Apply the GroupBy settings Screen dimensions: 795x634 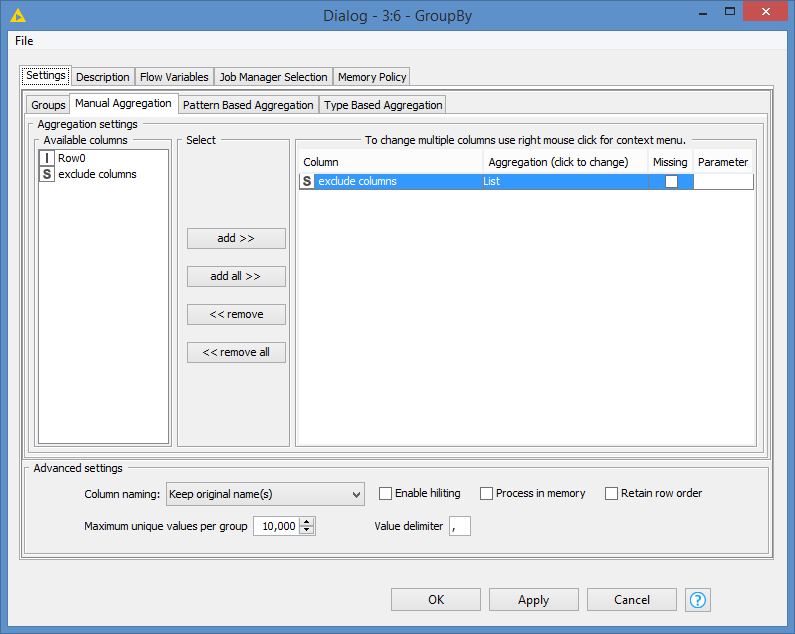[x=533, y=600]
